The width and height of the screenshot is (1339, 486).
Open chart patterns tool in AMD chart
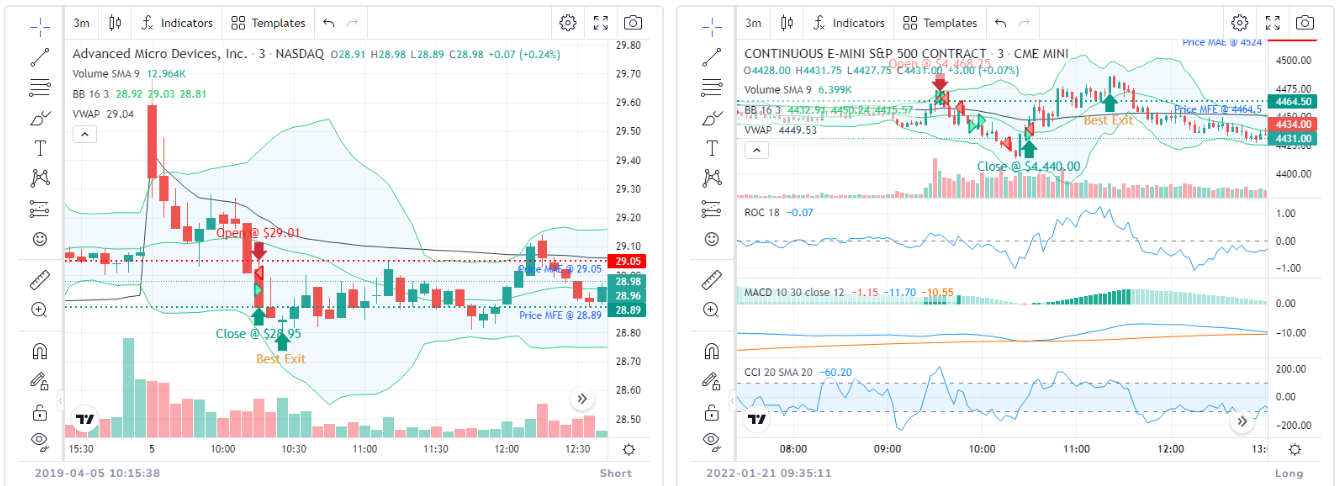click(40, 178)
